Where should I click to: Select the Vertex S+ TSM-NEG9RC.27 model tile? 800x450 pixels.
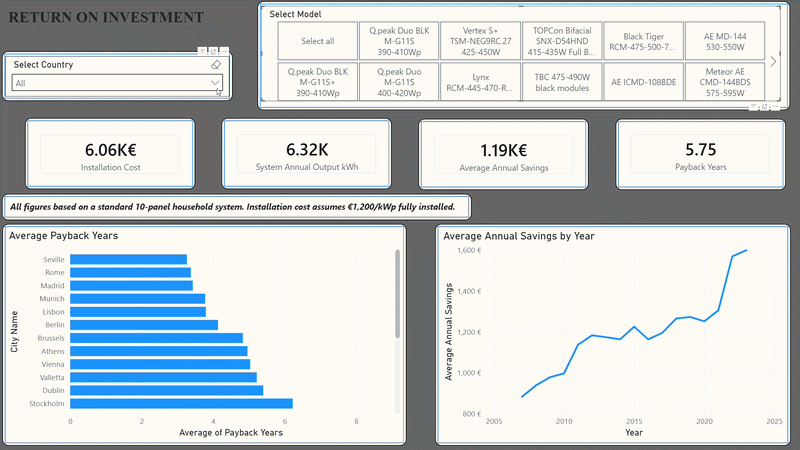click(480, 41)
